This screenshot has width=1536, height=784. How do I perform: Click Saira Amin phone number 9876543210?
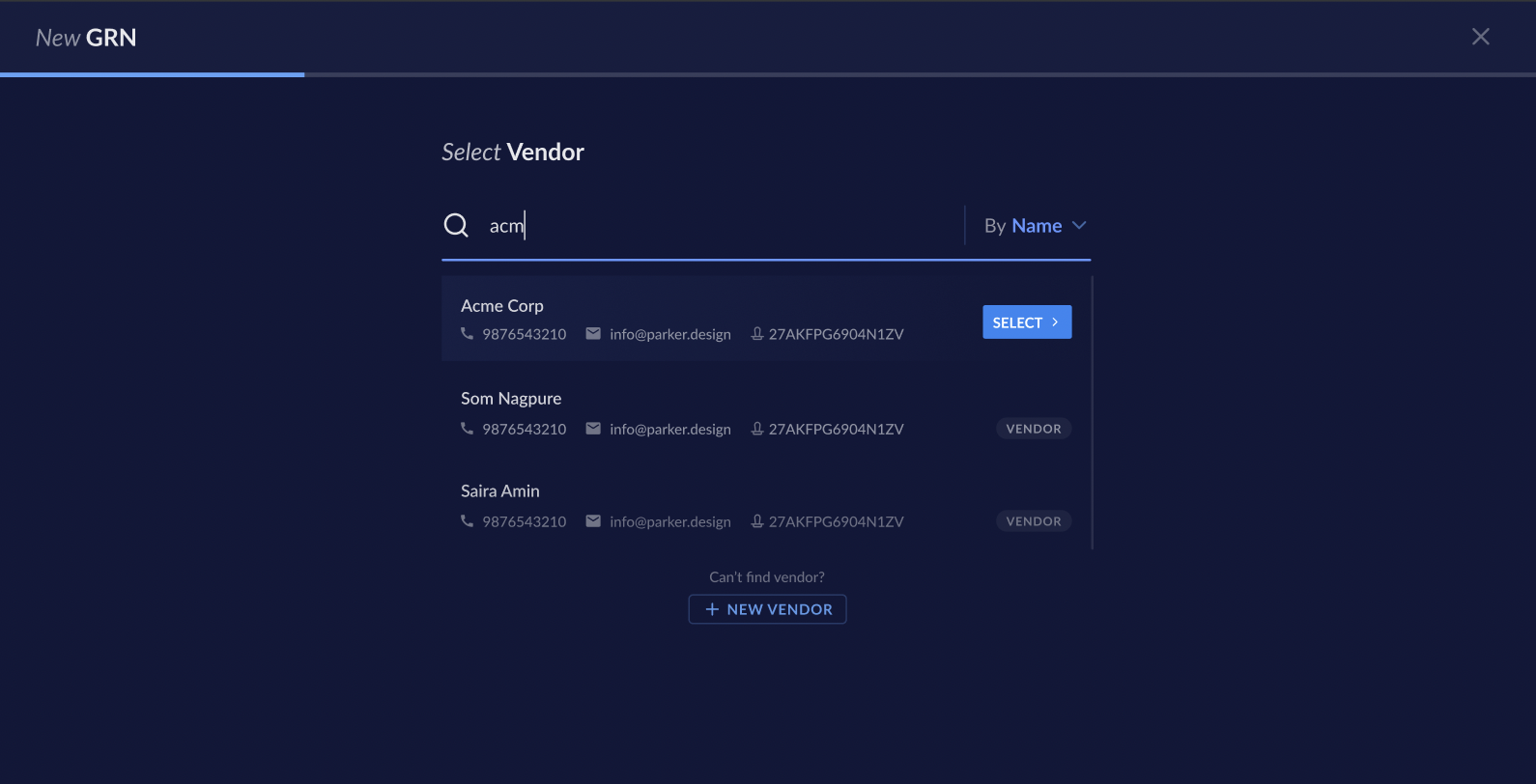(525, 521)
